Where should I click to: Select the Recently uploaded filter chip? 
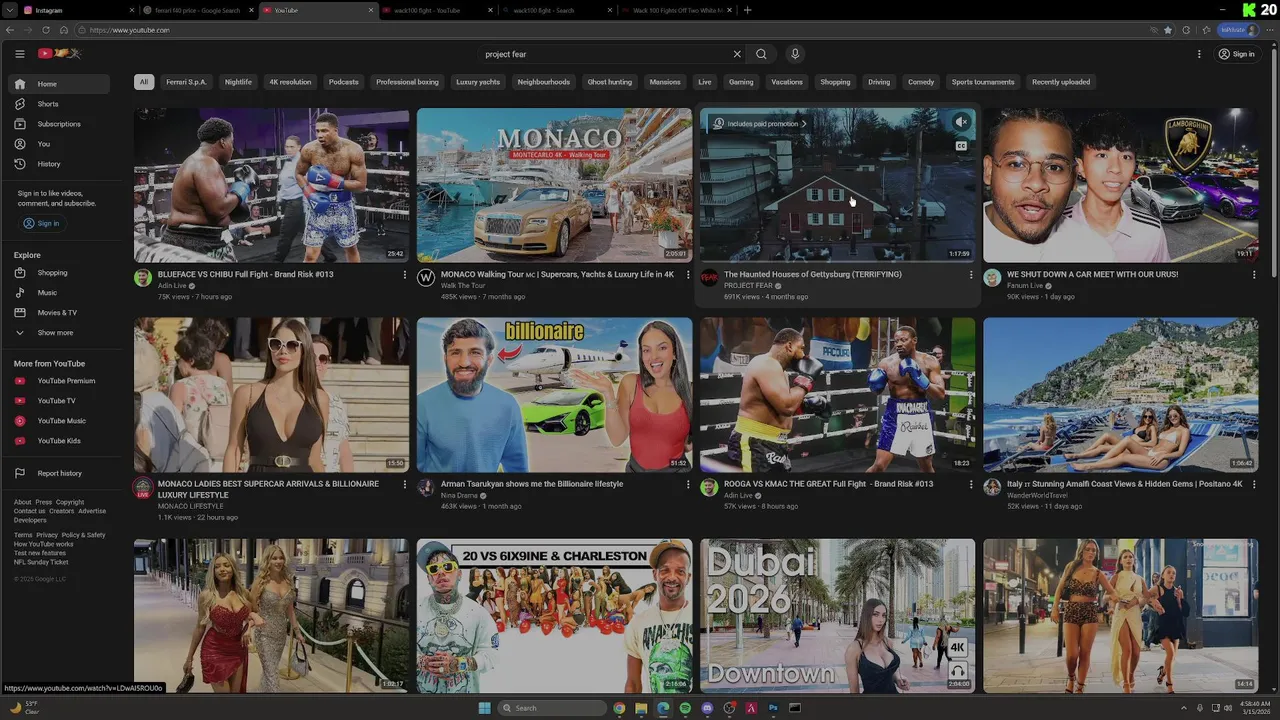click(x=1061, y=82)
